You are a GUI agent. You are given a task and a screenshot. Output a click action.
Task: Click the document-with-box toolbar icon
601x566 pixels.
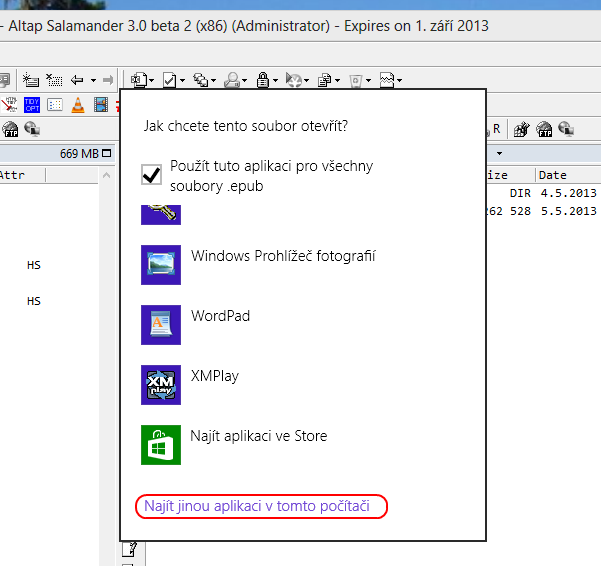point(139,80)
